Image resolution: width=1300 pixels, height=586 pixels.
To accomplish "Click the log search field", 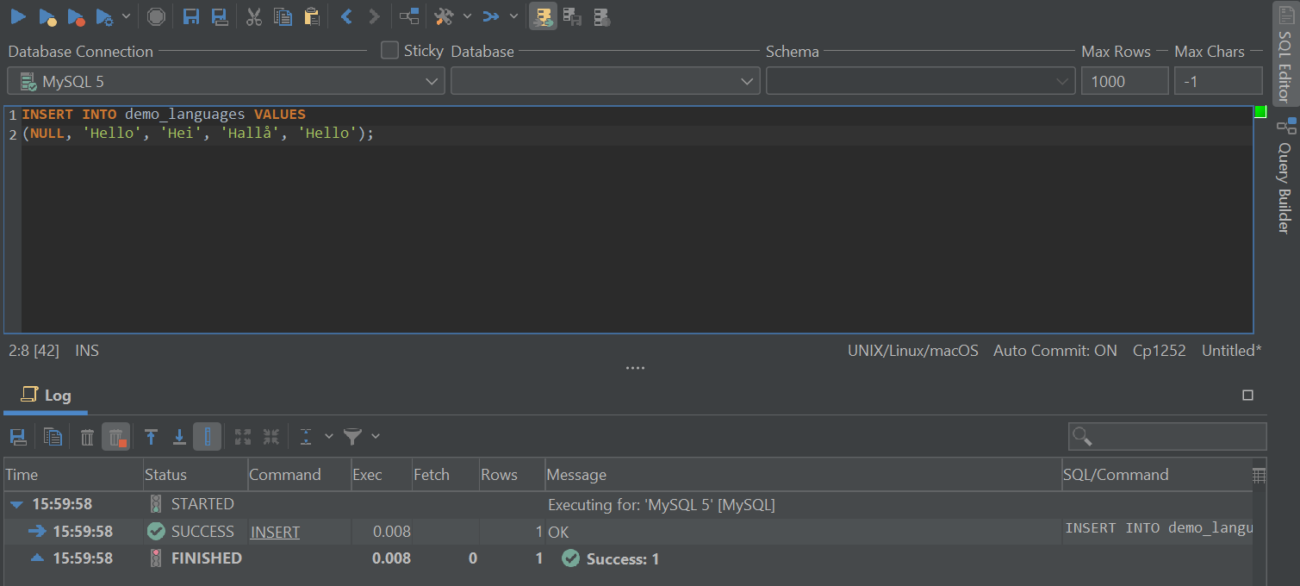I will click(x=1166, y=435).
